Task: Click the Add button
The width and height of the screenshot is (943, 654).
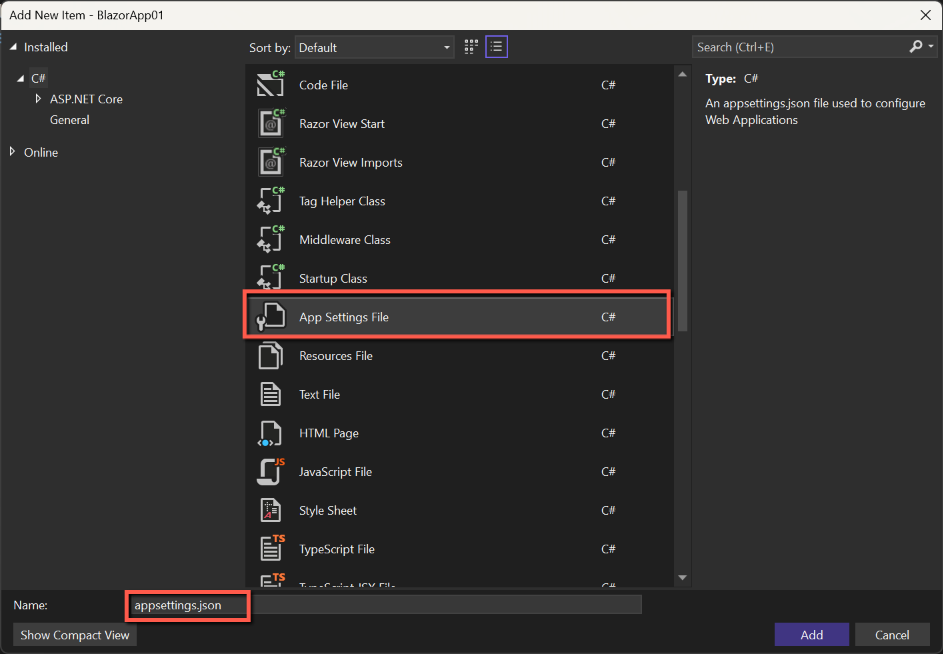Action: (811, 634)
